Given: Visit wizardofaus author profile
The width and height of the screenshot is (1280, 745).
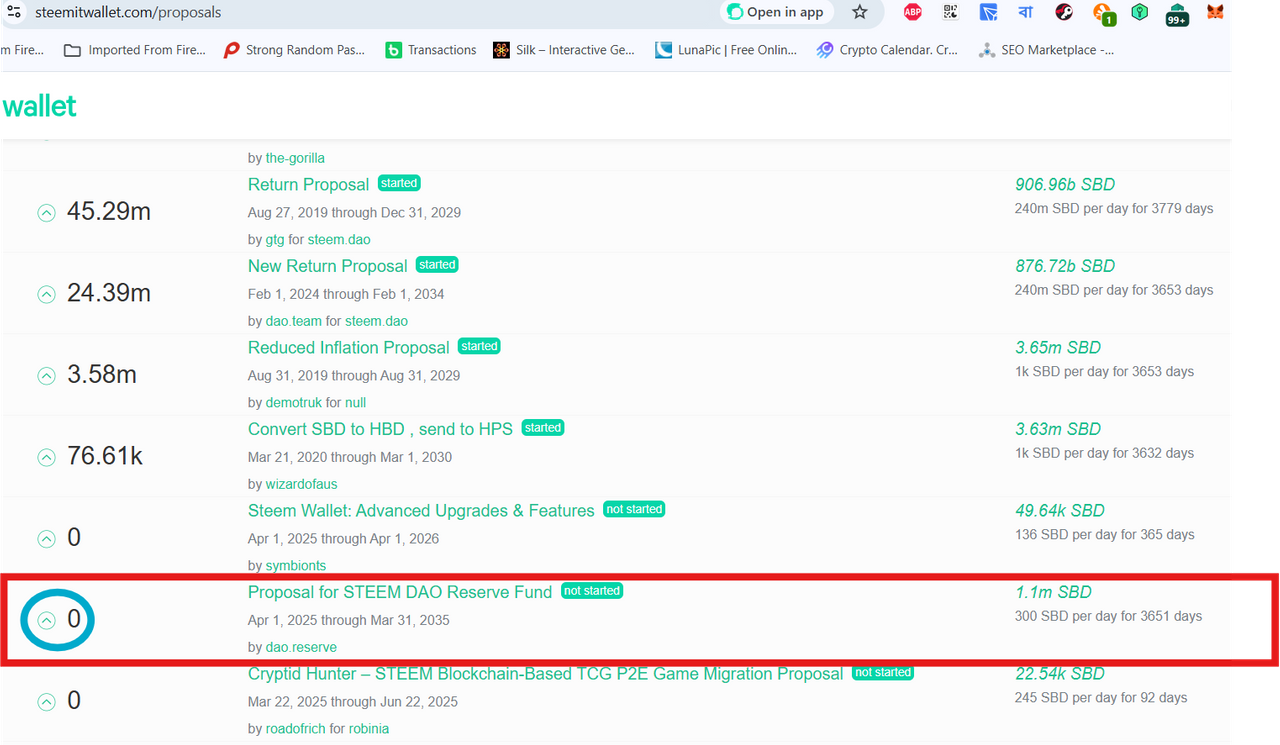Looking at the screenshot, I should coord(302,485).
